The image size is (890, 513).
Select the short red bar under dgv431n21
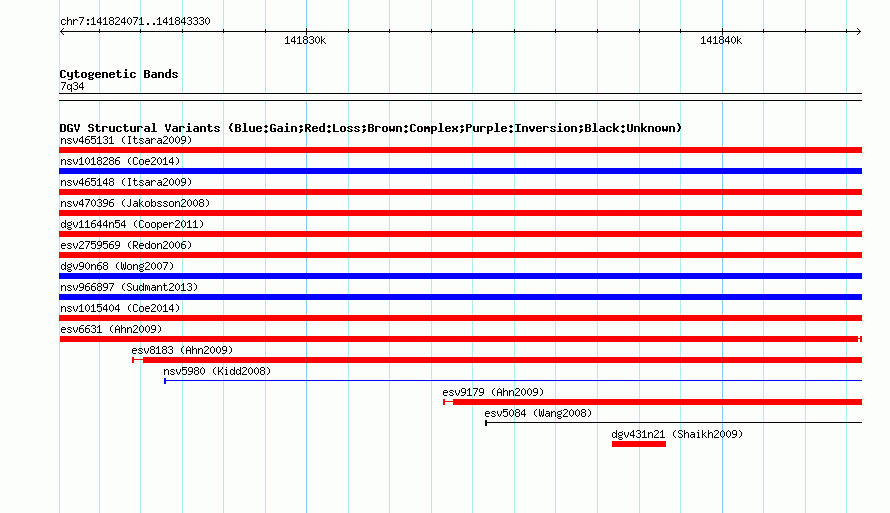[639, 444]
